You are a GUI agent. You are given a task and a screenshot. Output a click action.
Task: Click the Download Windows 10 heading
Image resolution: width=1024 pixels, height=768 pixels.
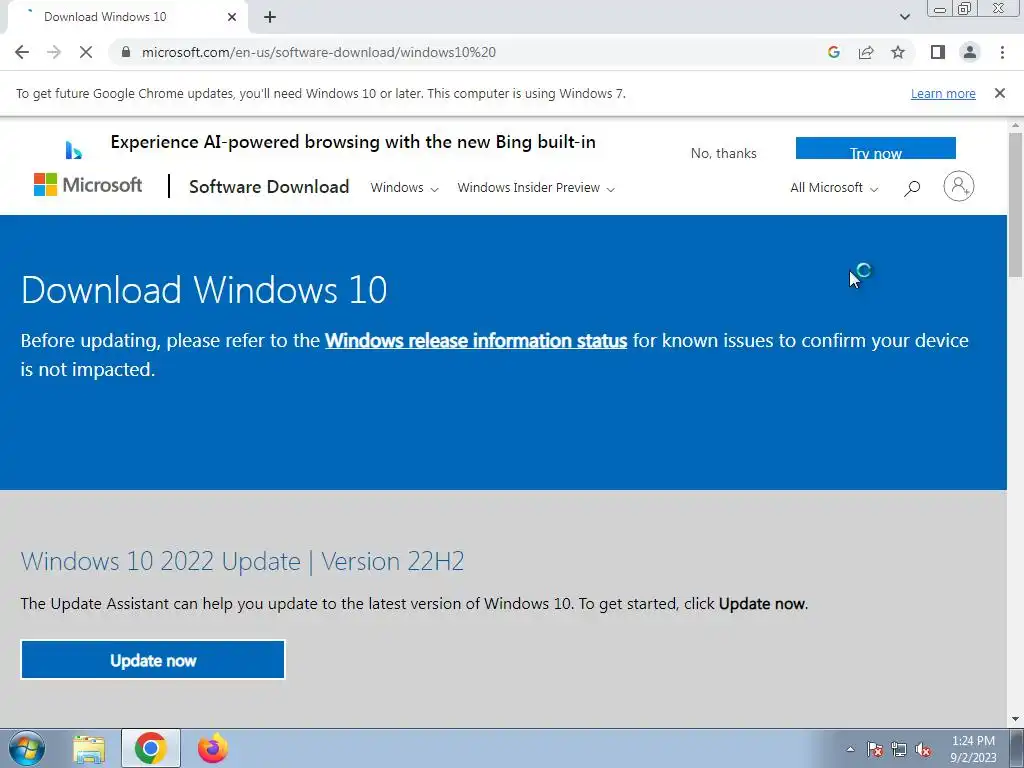tap(204, 289)
